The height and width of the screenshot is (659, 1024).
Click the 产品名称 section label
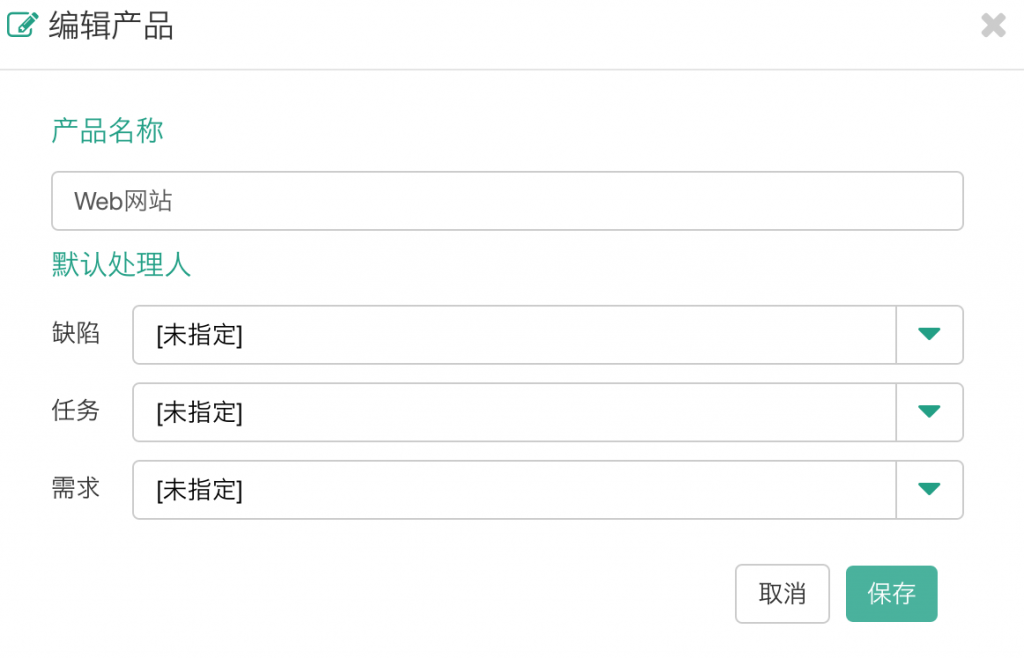pos(107,131)
